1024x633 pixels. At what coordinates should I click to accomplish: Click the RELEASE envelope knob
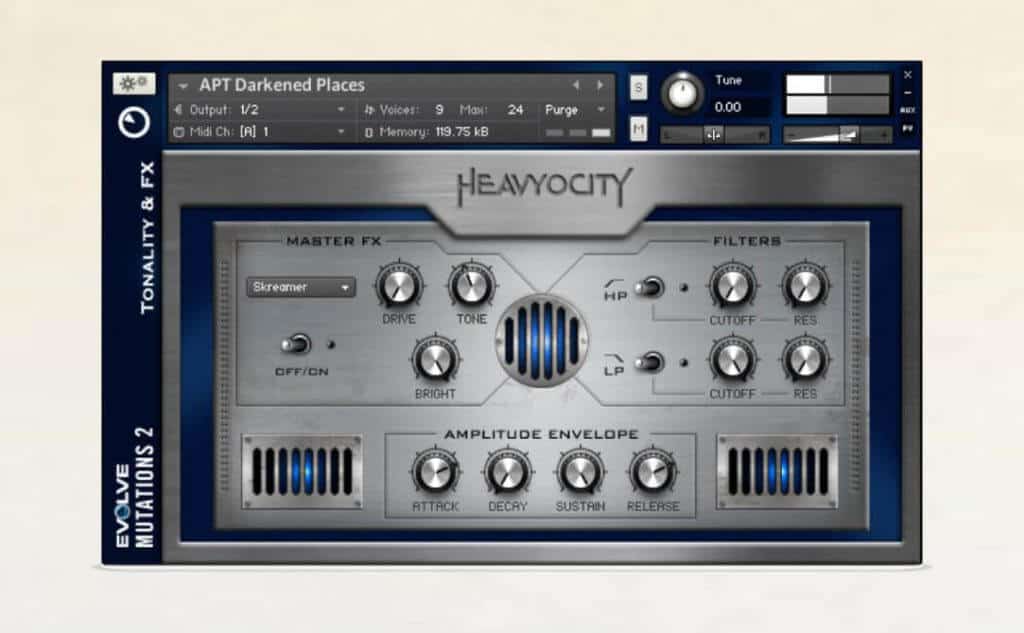point(652,472)
